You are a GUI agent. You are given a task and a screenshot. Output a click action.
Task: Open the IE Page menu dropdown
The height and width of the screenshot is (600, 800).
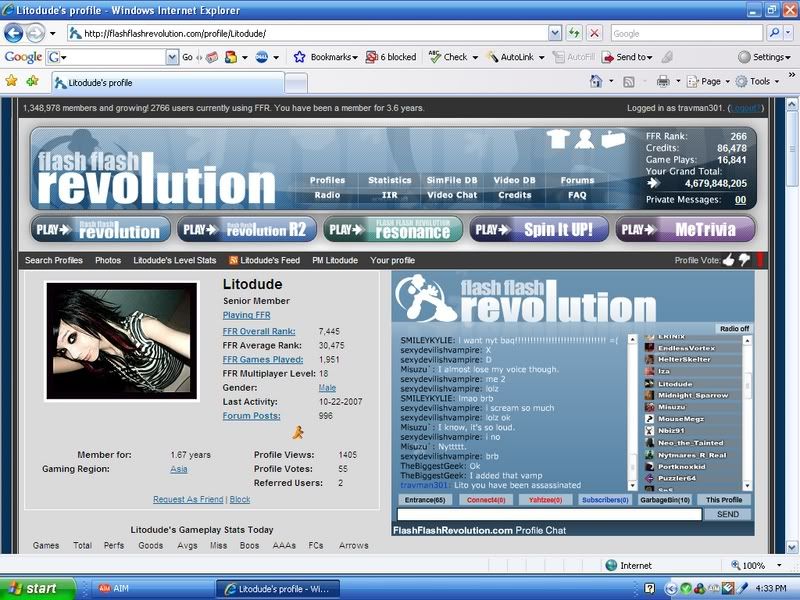coord(710,81)
